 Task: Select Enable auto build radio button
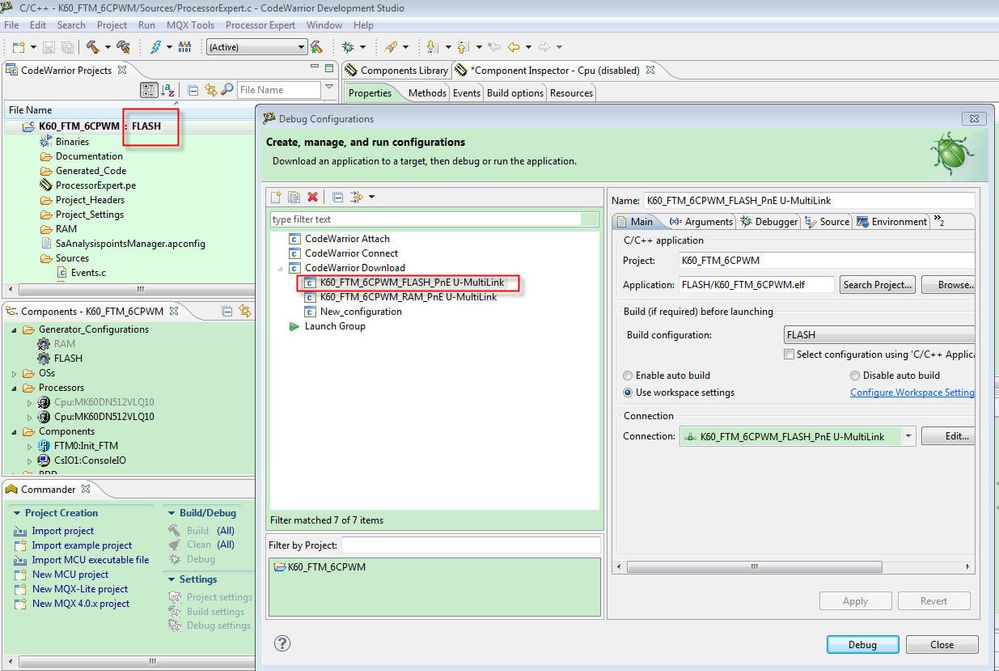coord(628,375)
